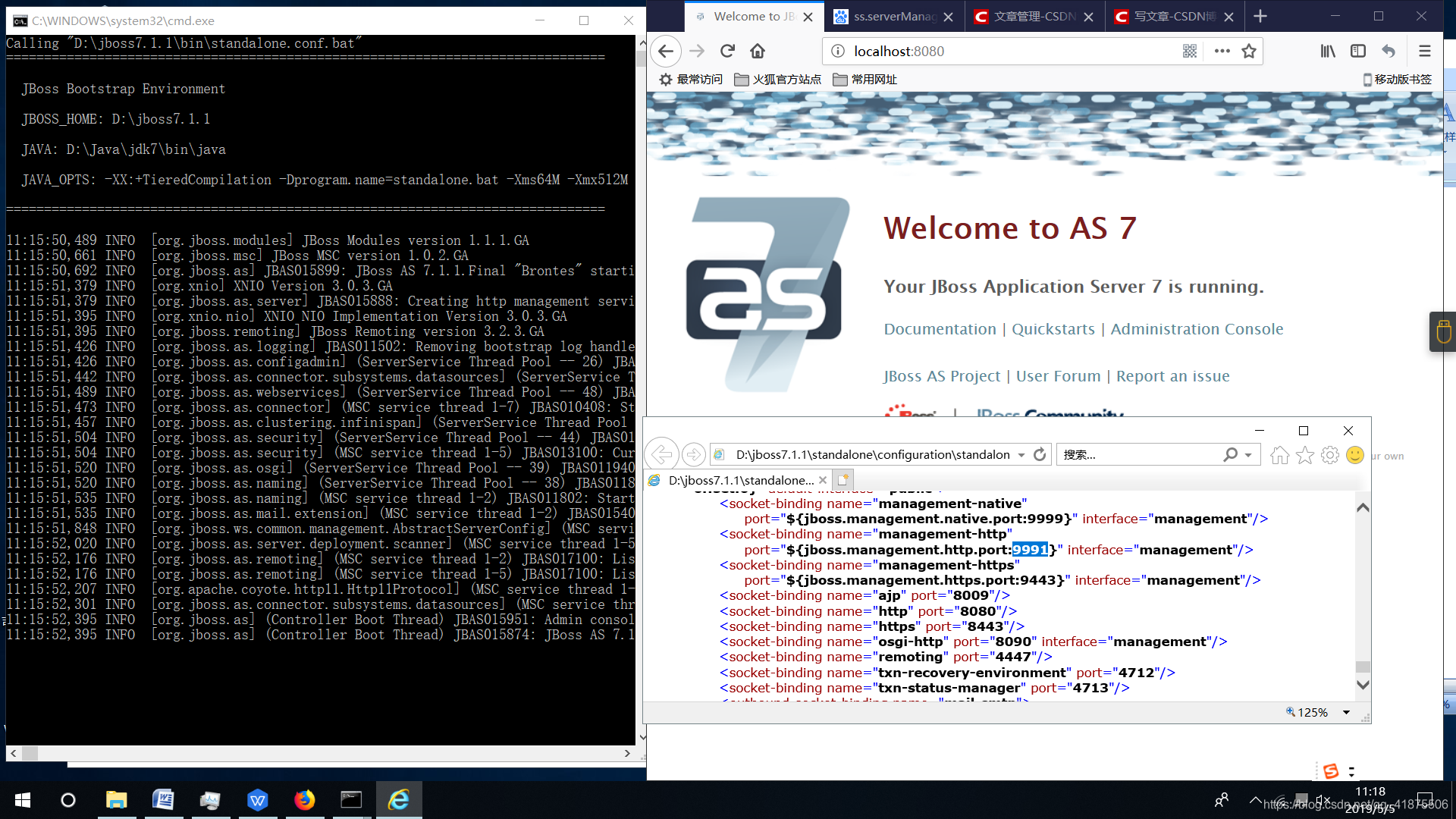
Task: Close the Welcome to JBoss Firefox tab
Action: 808,17
